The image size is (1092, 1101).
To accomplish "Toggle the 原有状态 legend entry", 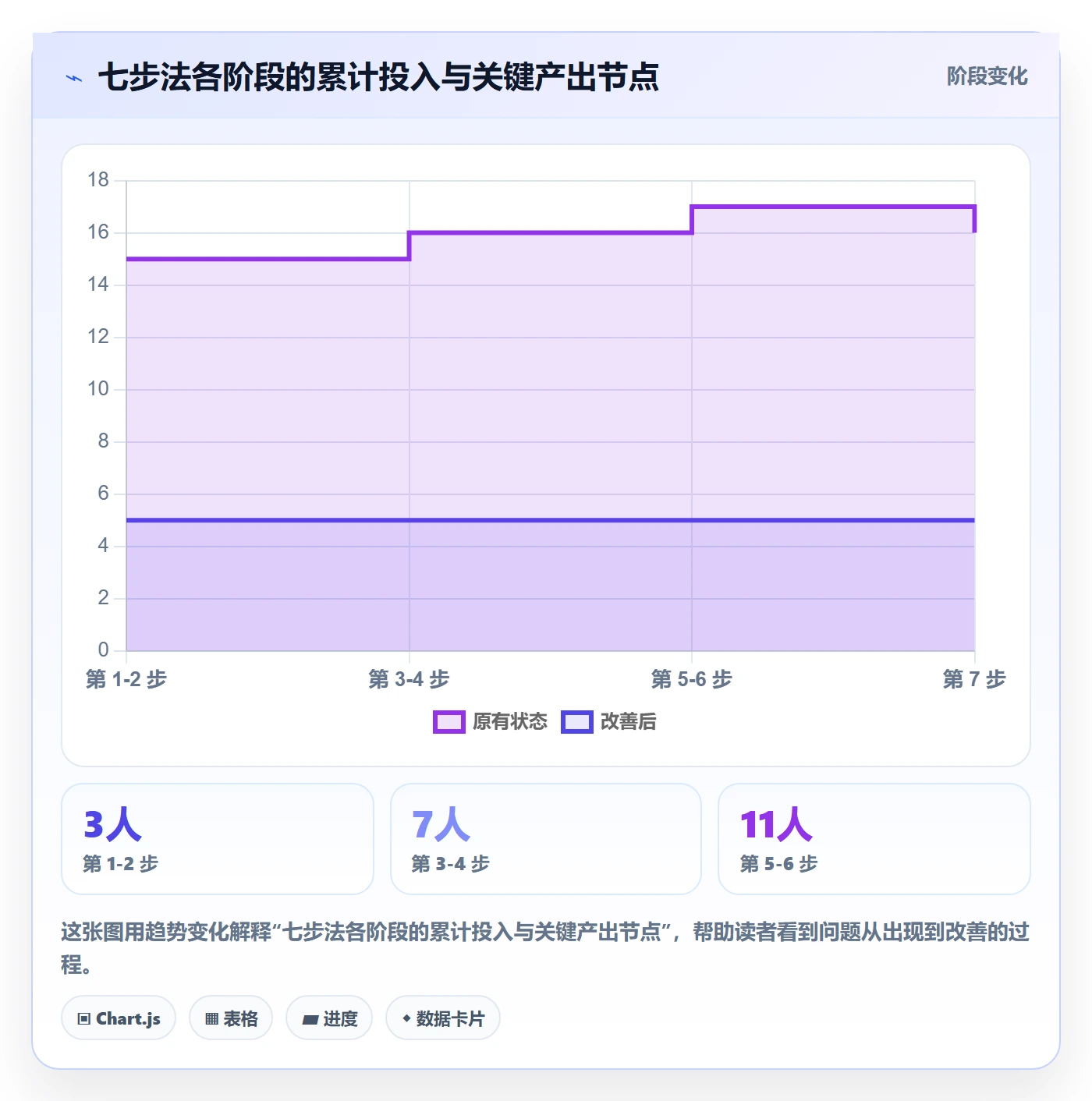I will click(x=491, y=721).
